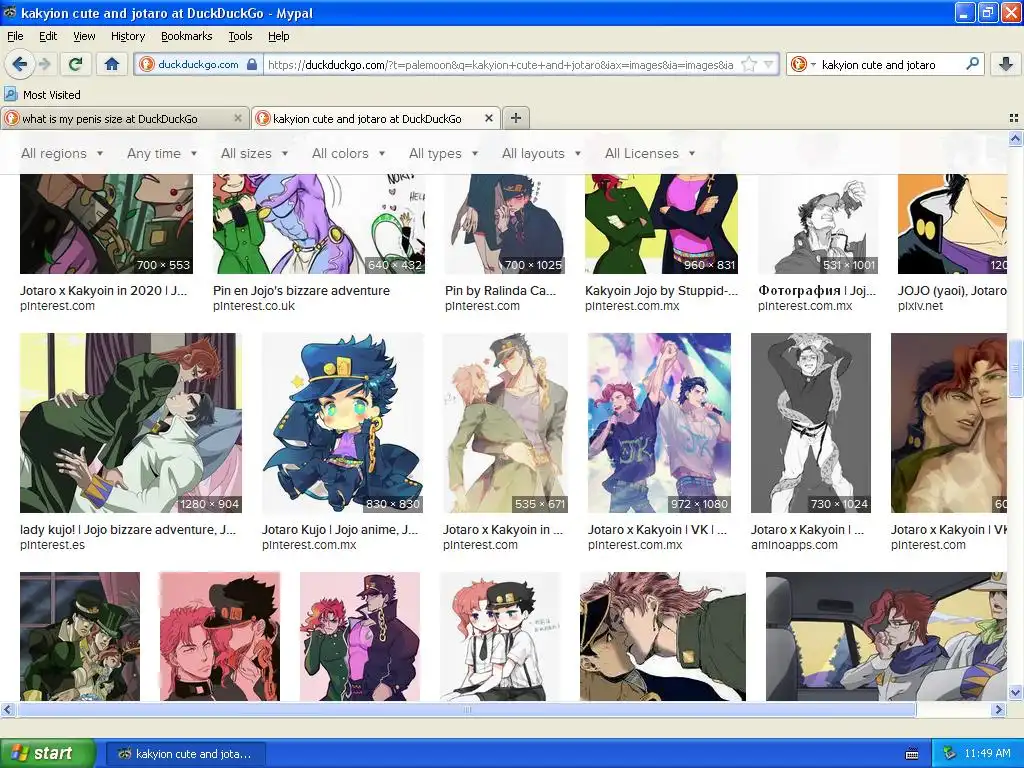Go back with the browser back arrow
The height and width of the screenshot is (768, 1024).
(19, 64)
